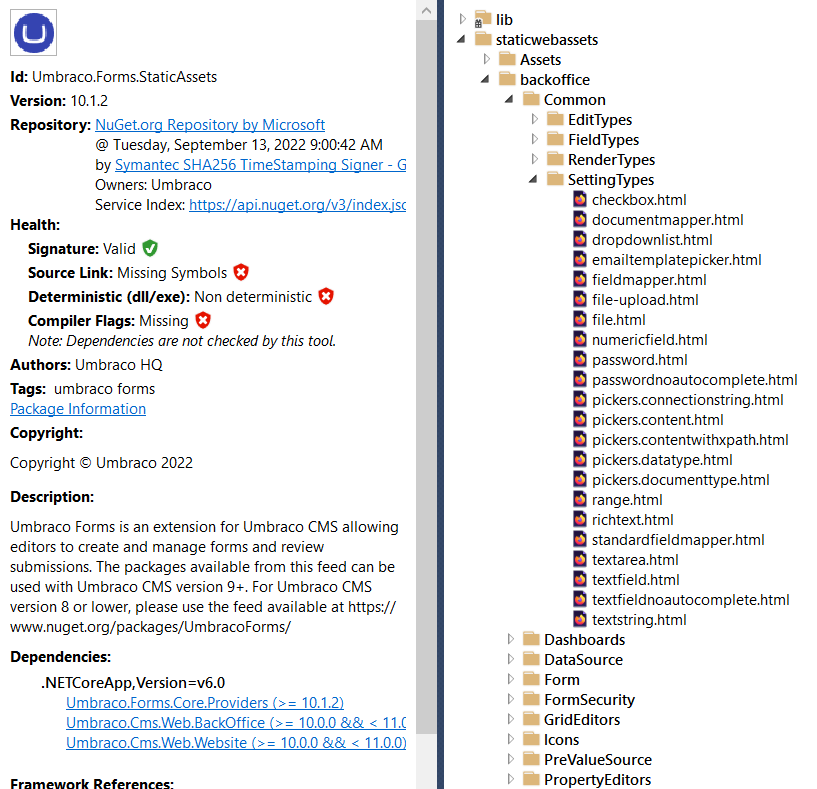The image size is (817, 789).
Task: Click the Version value 10.1.2
Action: [89, 101]
